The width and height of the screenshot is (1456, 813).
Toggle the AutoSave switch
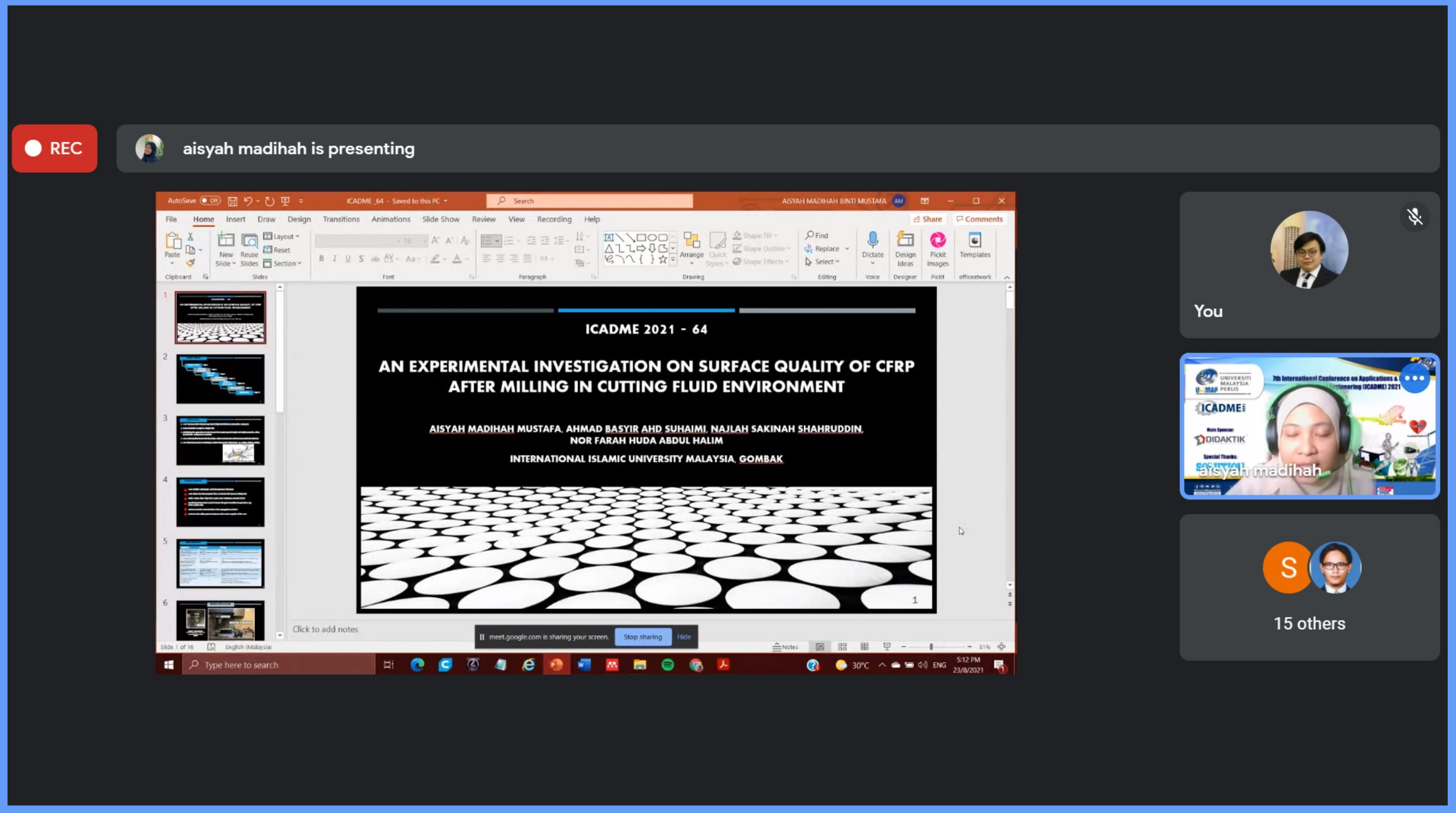coord(210,201)
